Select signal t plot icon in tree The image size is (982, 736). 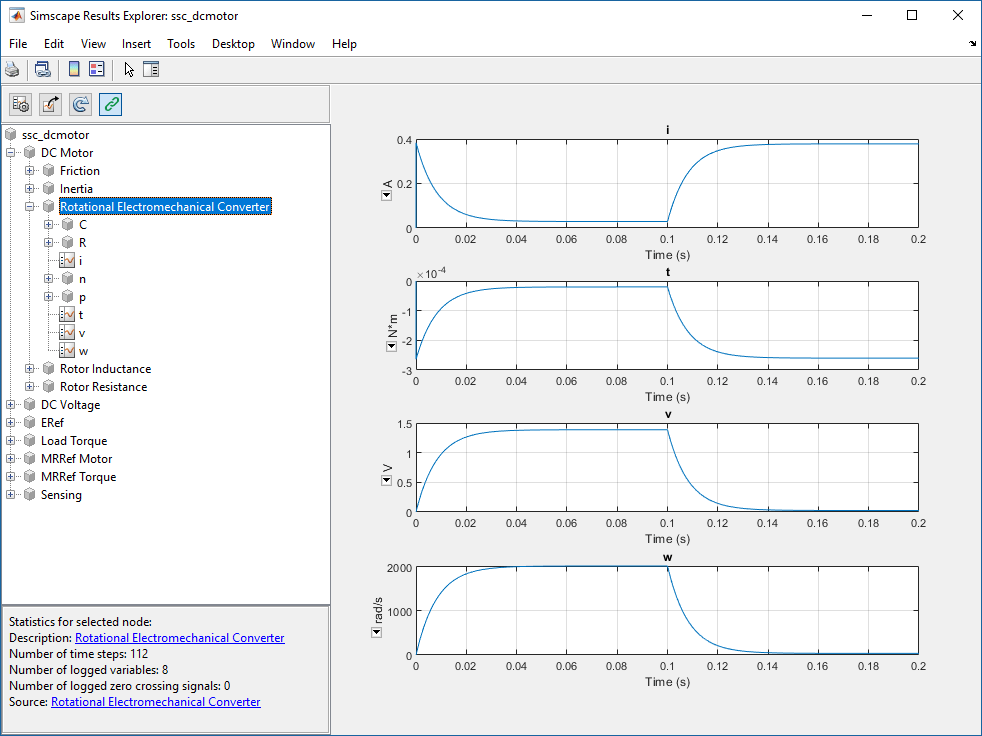[67, 315]
